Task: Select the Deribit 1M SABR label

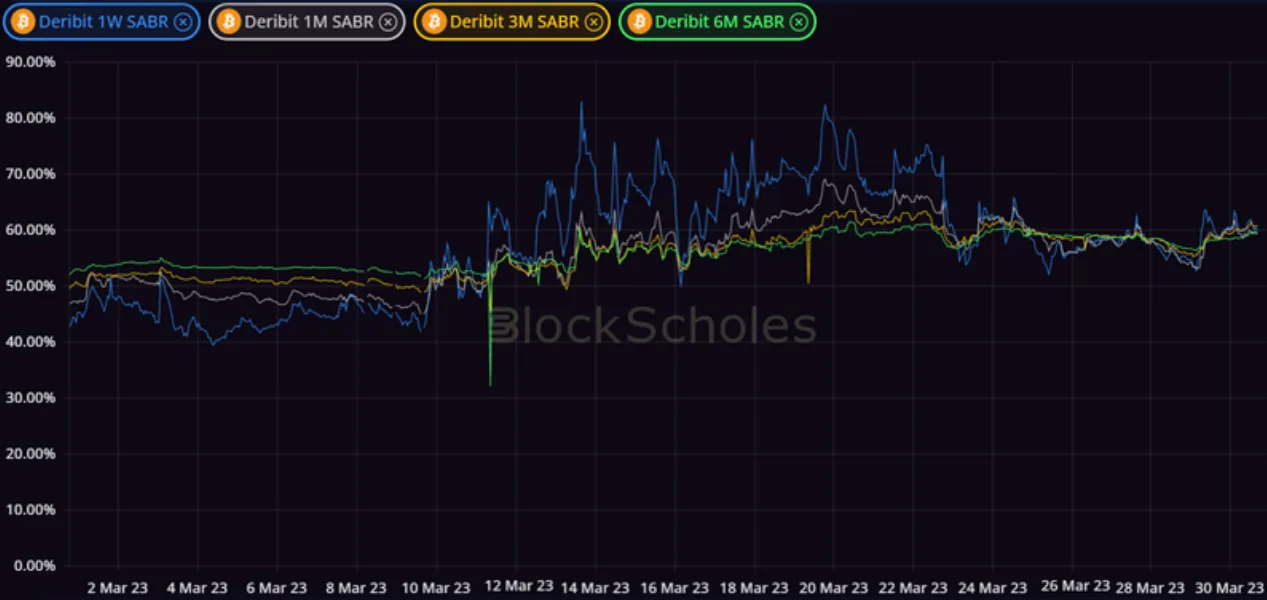Action: (x=308, y=21)
